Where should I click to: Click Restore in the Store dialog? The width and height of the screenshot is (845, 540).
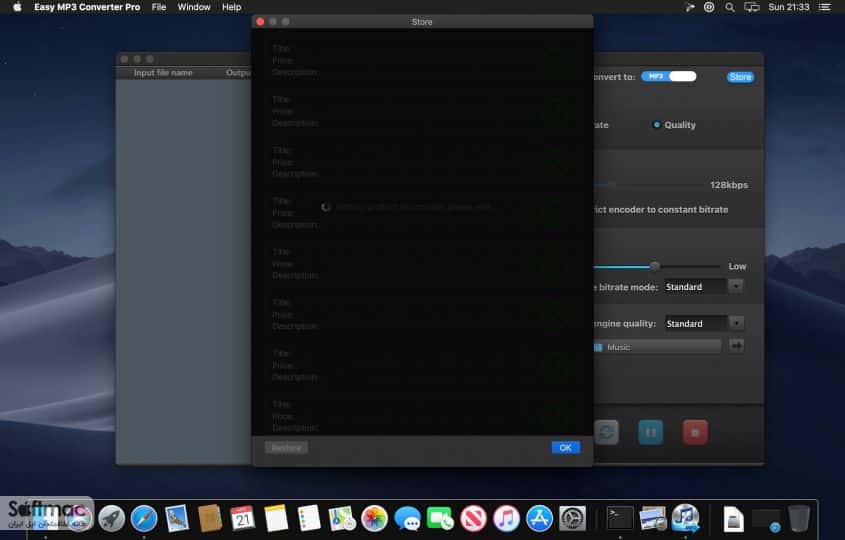point(286,447)
